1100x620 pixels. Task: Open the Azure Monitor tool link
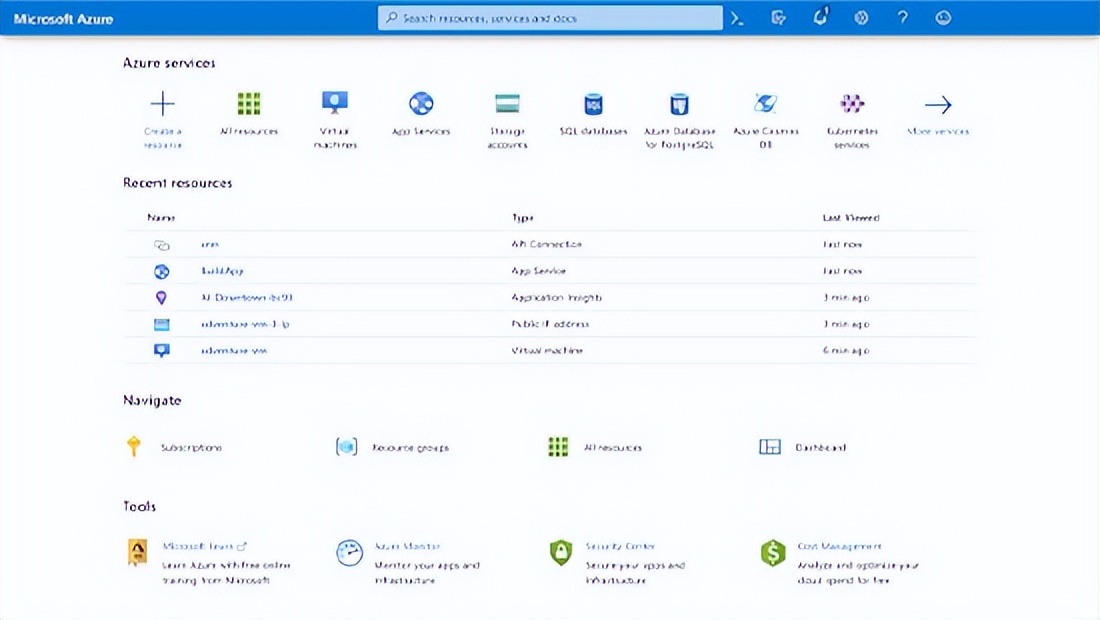click(x=406, y=547)
